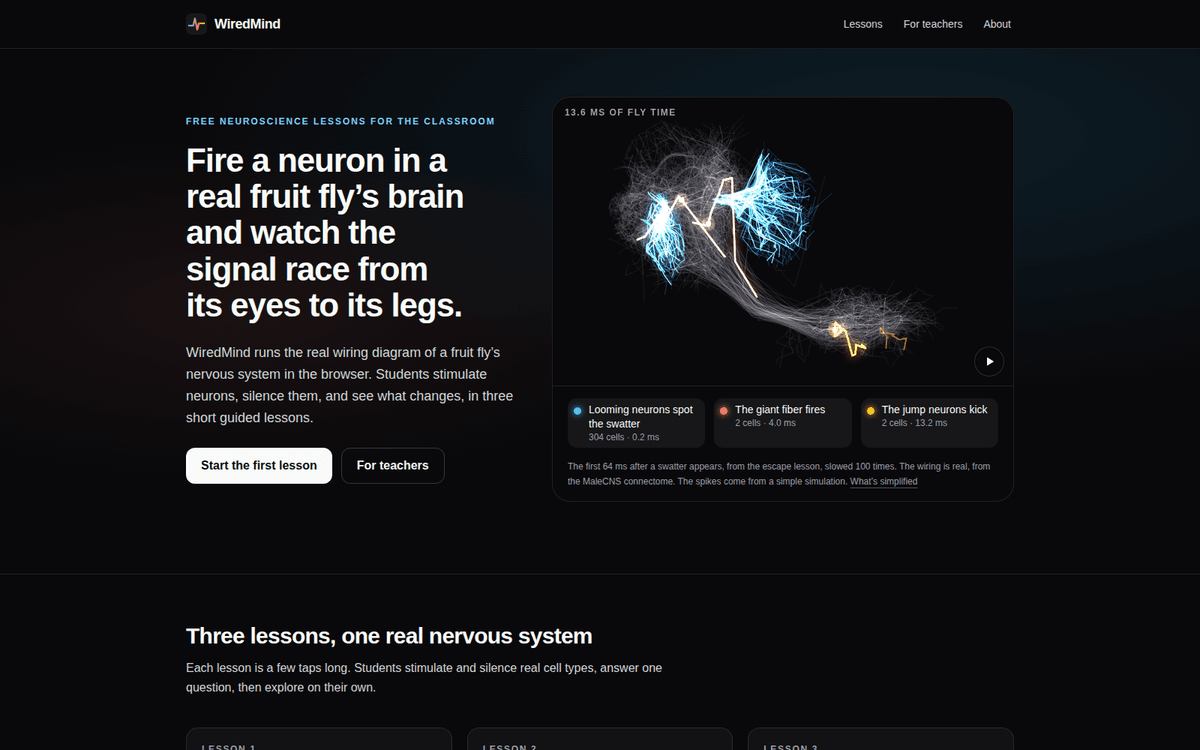Select The jump neurons kick card

coord(929,423)
